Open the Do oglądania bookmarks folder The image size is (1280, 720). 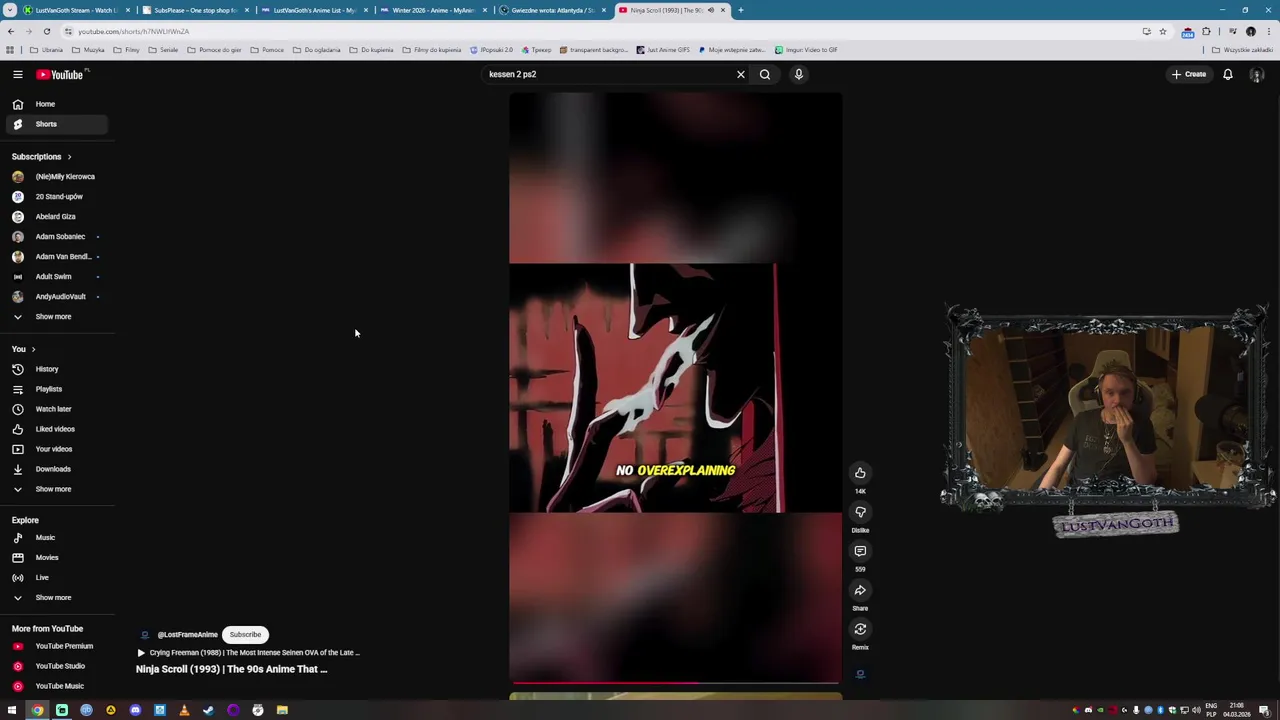(x=316, y=50)
